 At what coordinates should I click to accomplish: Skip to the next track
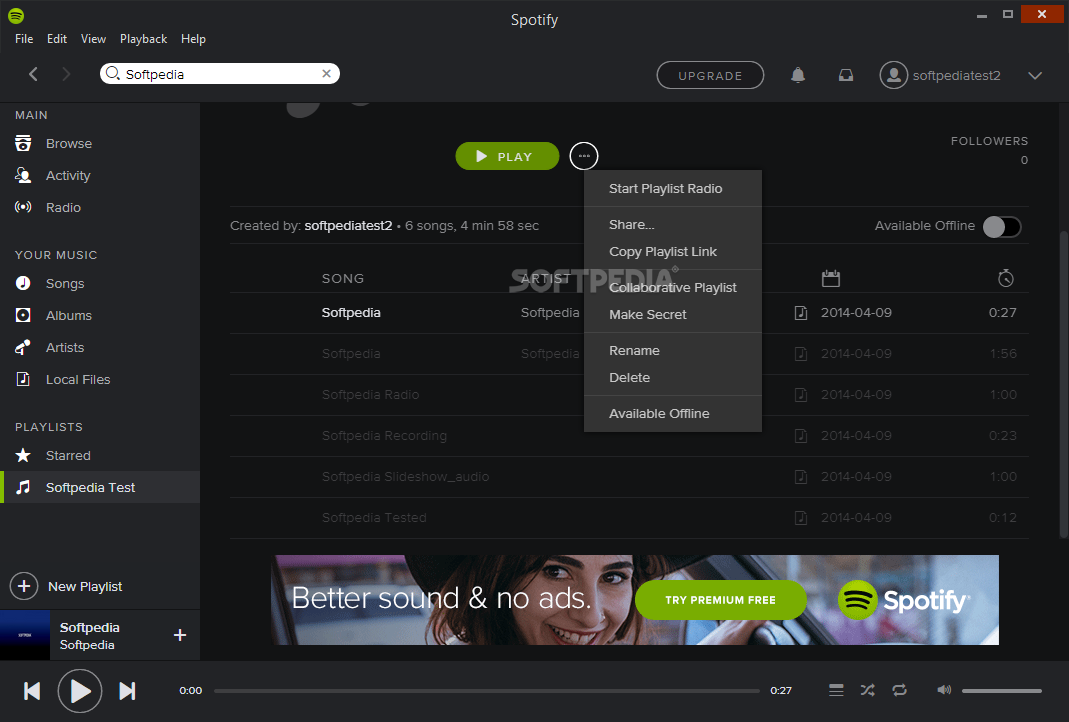pyautogui.click(x=127, y=691)
